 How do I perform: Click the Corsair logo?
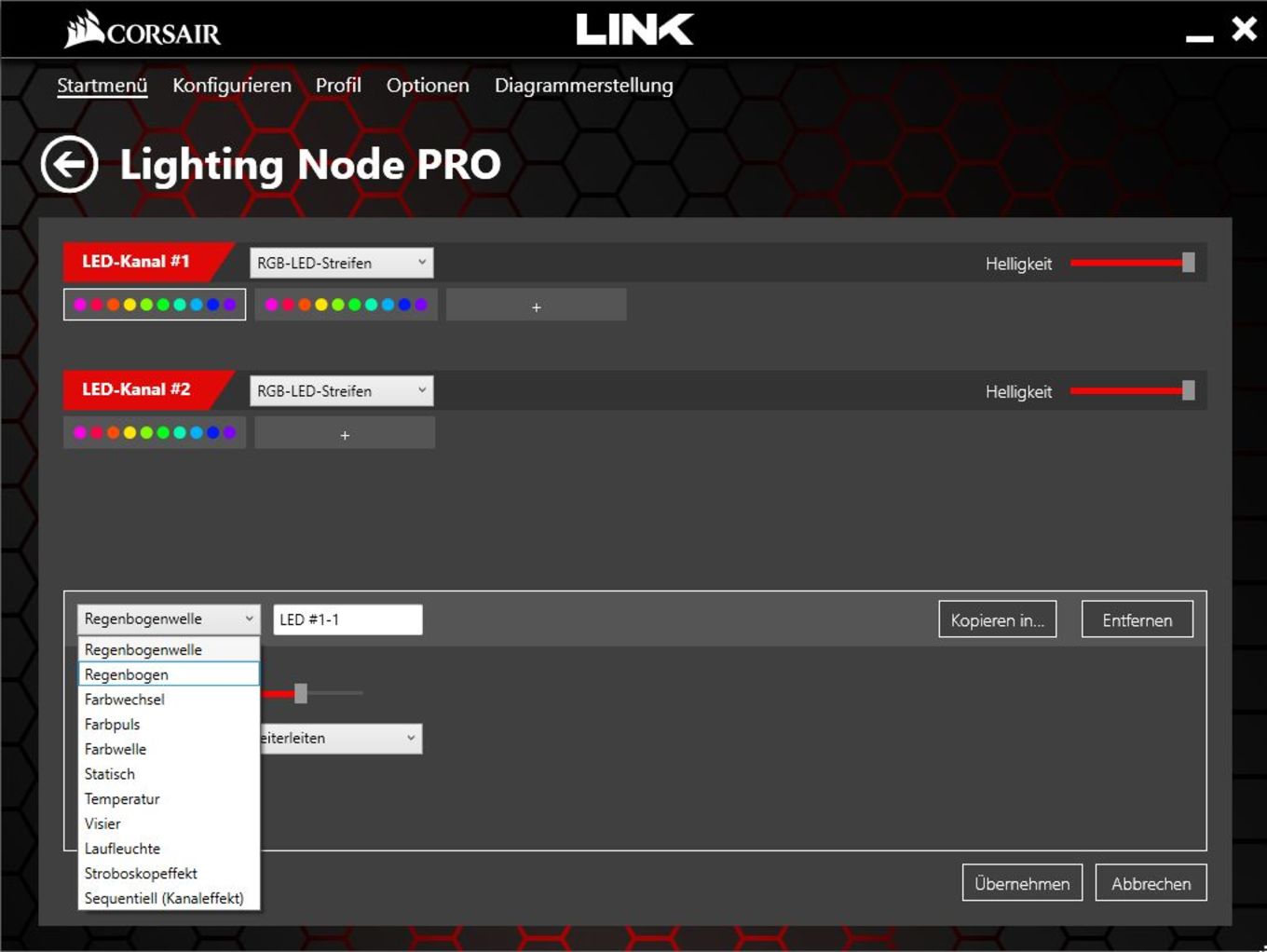point(142,30)
